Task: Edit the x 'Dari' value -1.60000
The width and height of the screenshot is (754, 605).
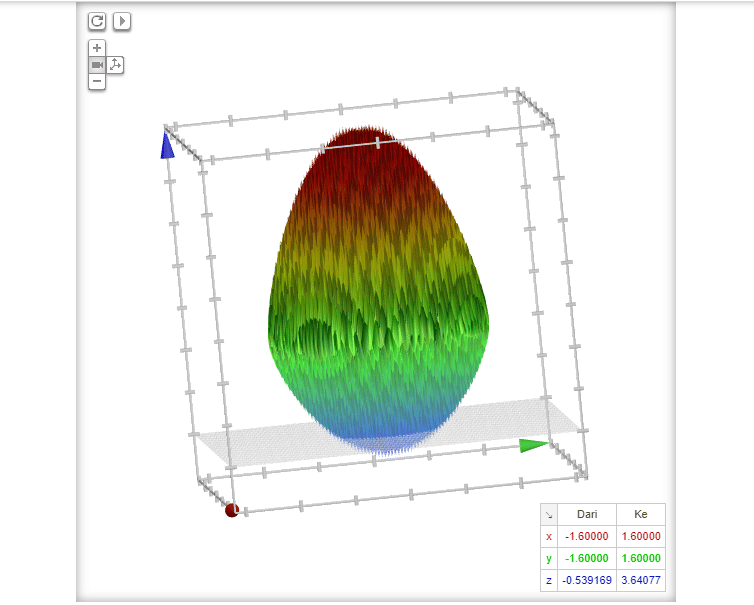Action: tap(587, 536)
